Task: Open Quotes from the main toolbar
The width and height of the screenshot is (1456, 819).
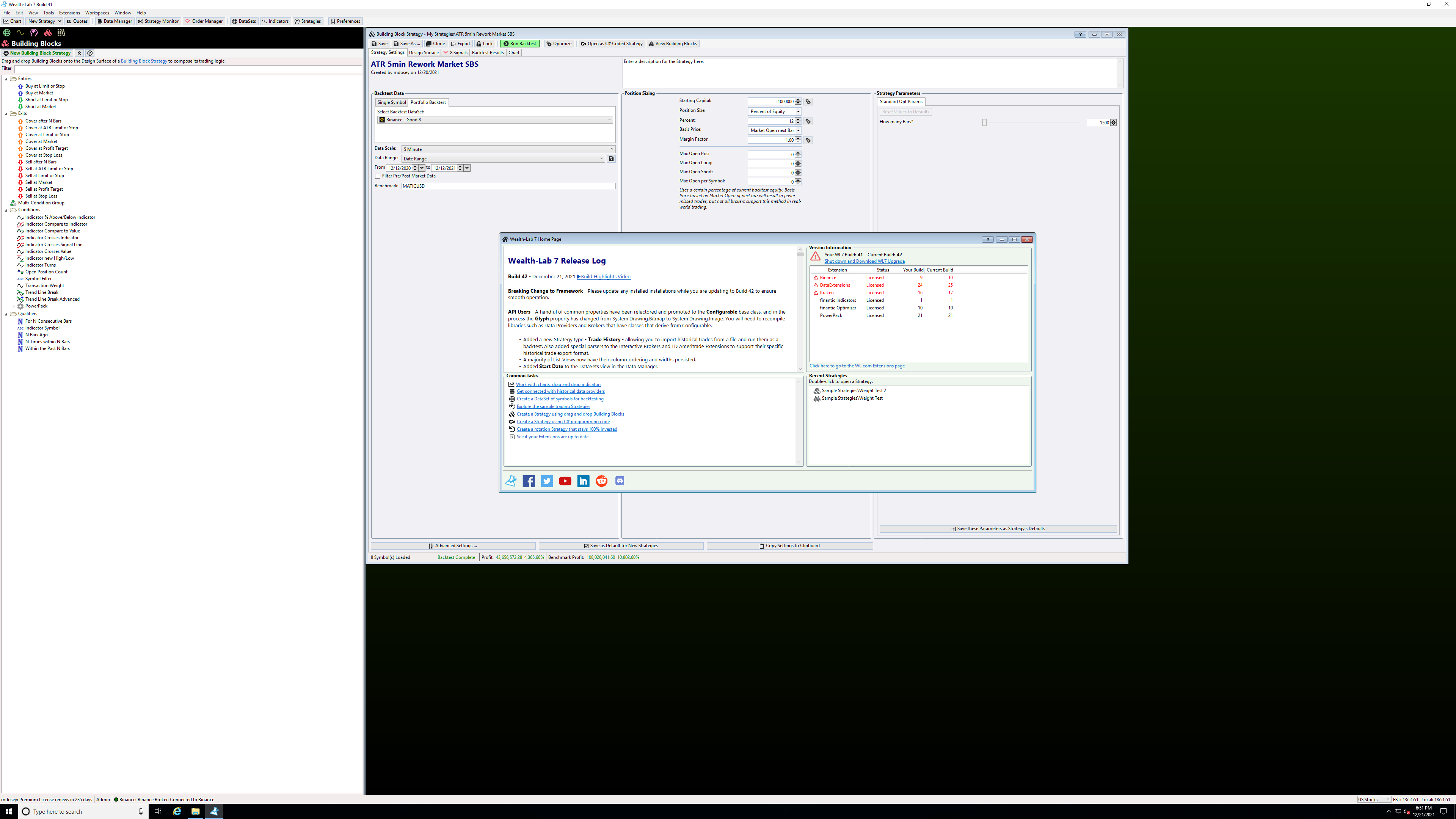Action: click(77, 22)
